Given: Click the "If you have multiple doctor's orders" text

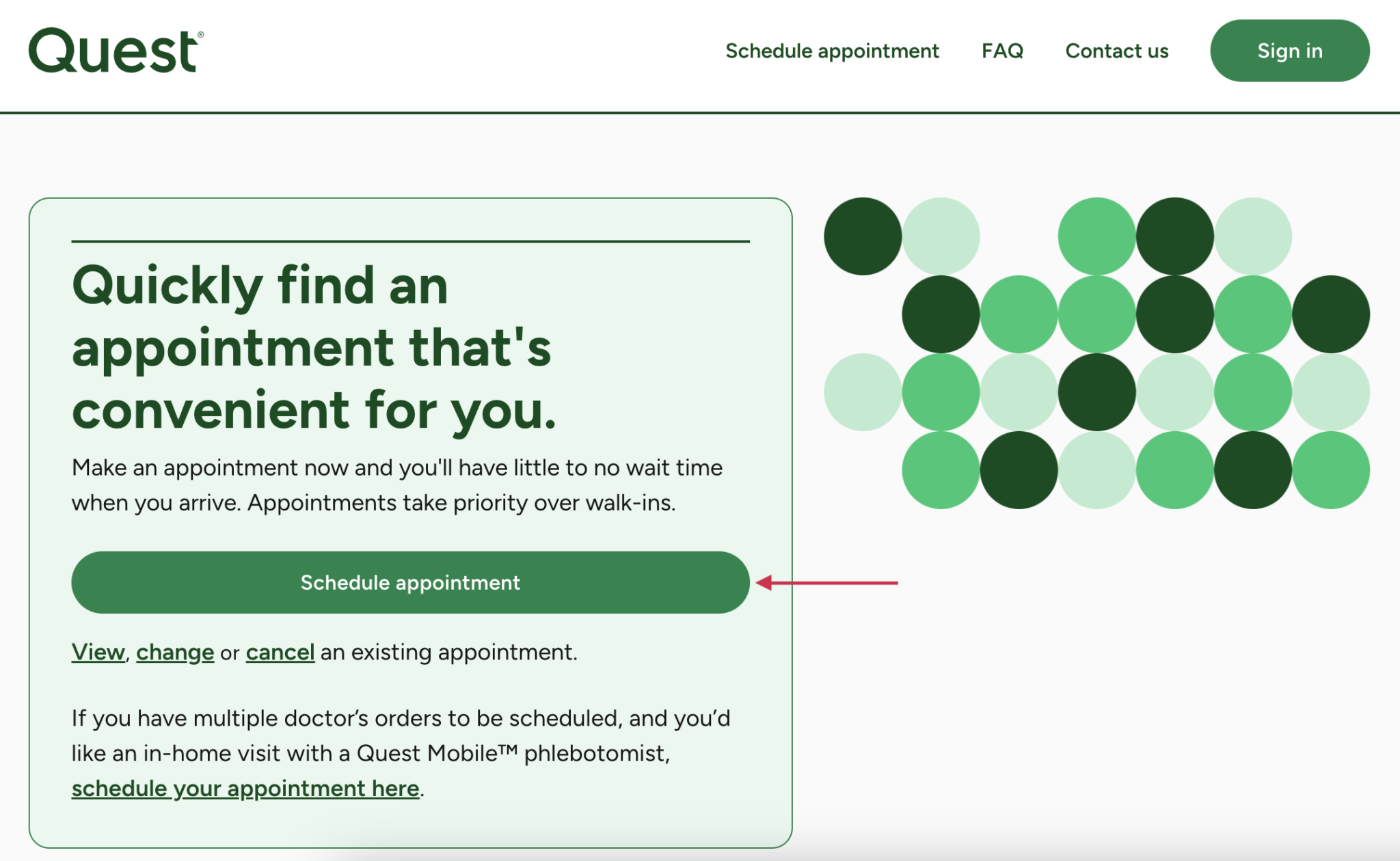Looking at the screenshot, I should [401, 718].
